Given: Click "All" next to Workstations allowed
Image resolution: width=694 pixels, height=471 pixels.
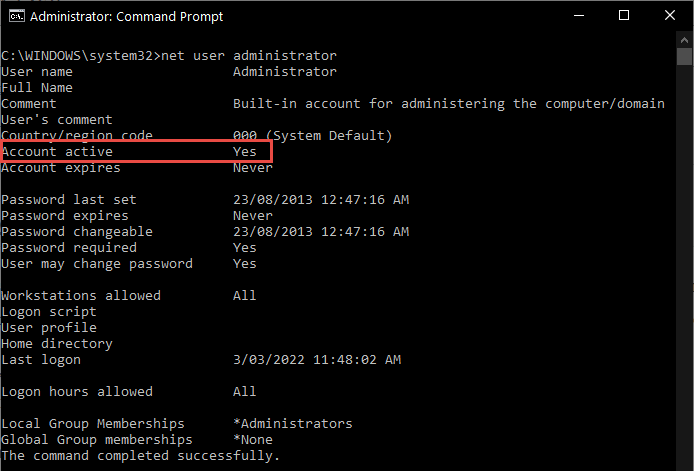Looking at the screenshot, I should click(x=245, y=296).
